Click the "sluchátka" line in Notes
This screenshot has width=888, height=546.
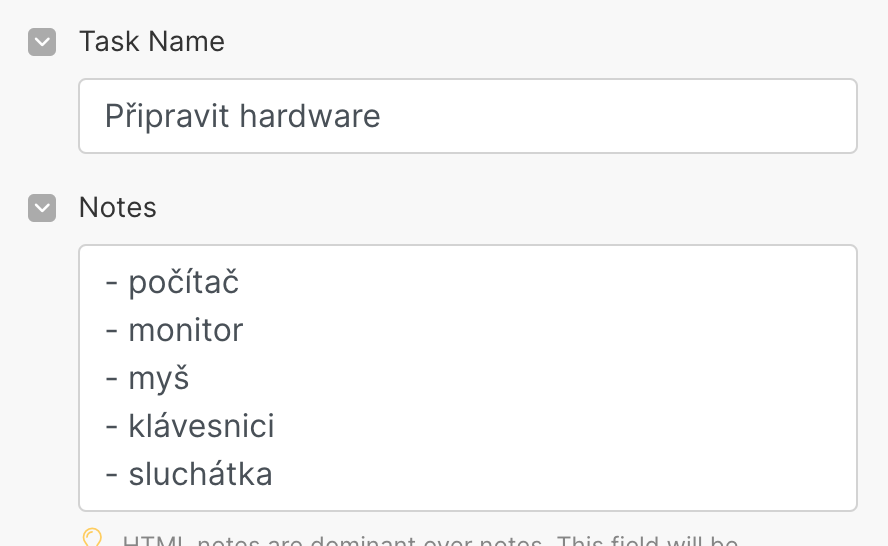(x=201, y=474)
